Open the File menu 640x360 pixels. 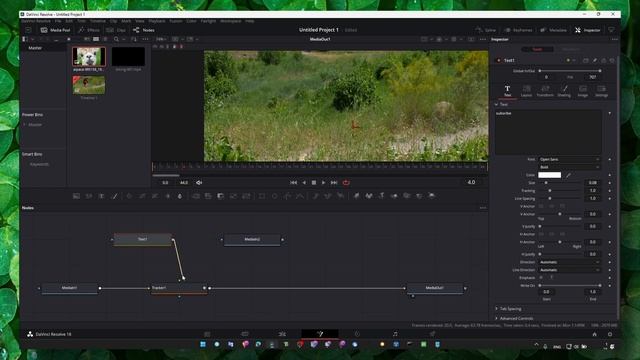pos(58,21)
